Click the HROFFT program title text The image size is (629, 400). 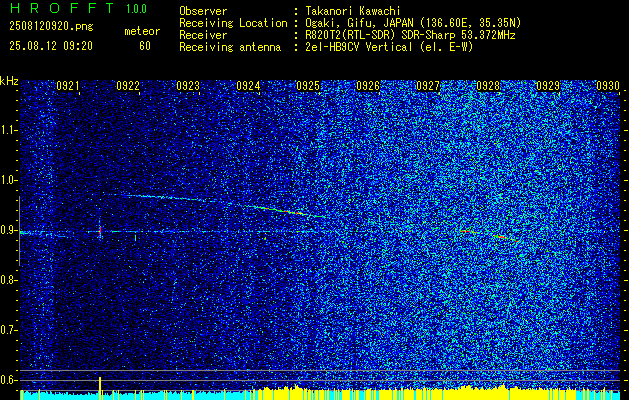(62, 8)
